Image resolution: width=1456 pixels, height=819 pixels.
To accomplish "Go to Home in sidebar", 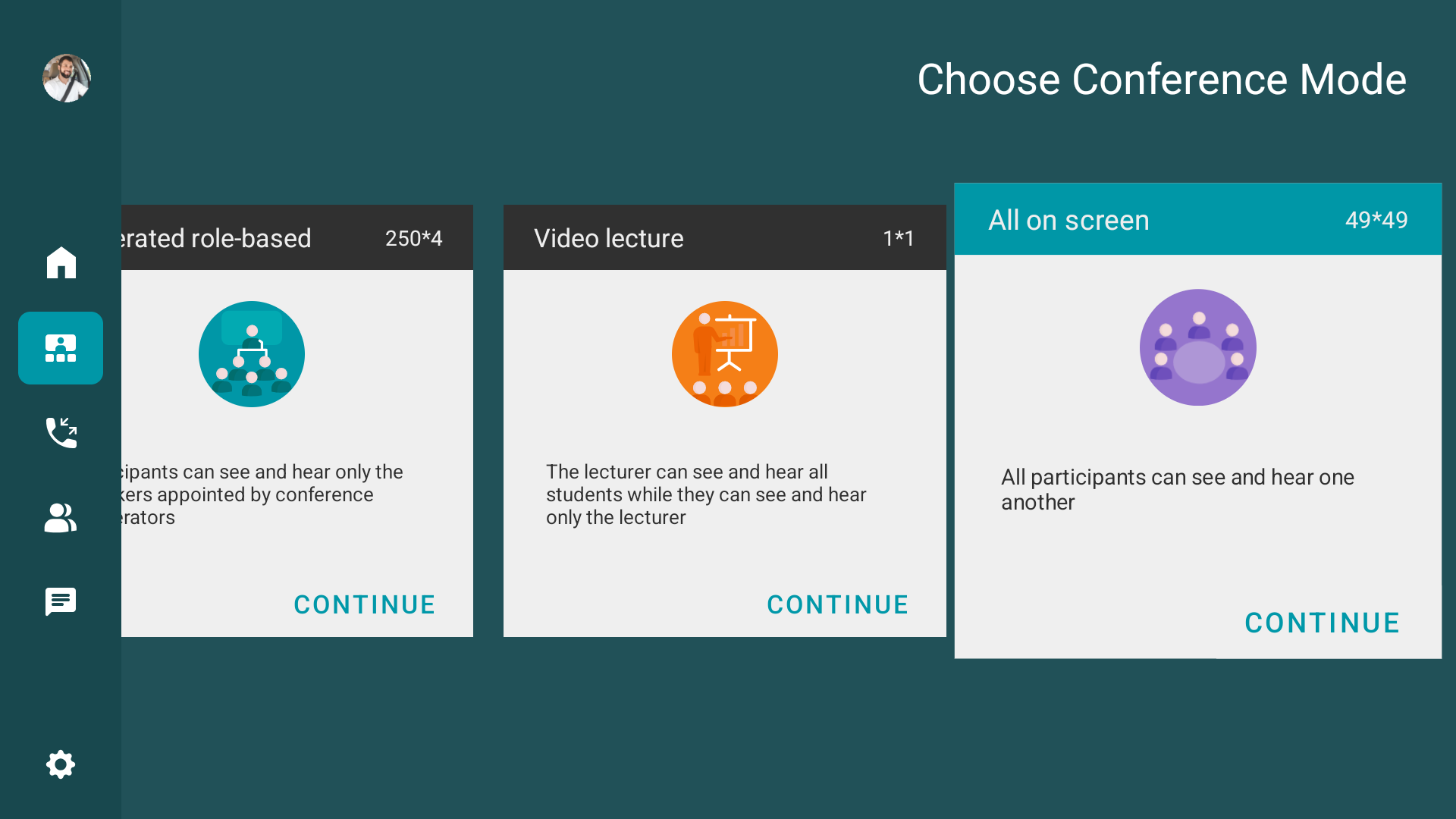I will 61,263.
